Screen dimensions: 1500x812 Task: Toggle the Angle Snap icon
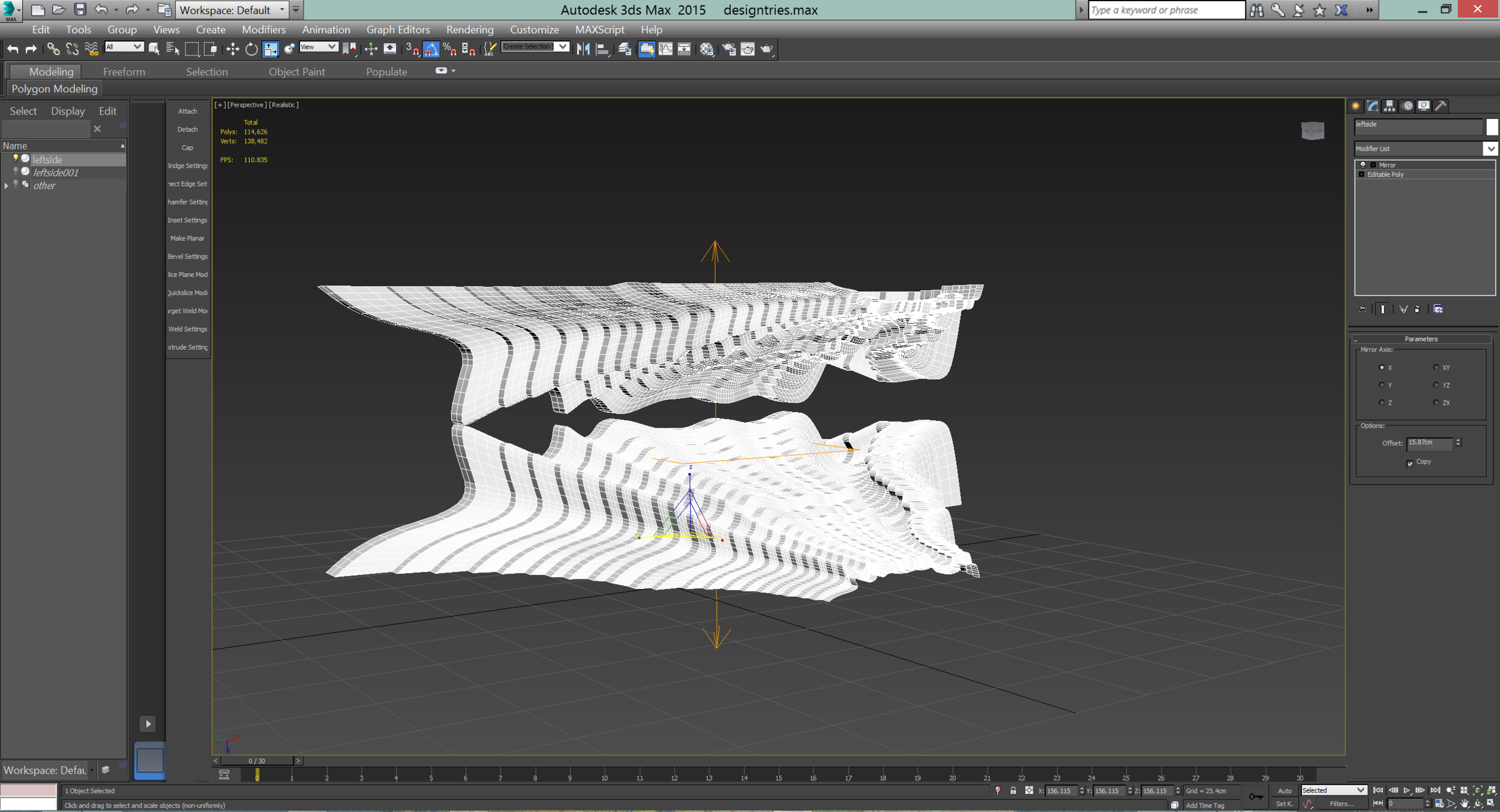pos(431,49)
